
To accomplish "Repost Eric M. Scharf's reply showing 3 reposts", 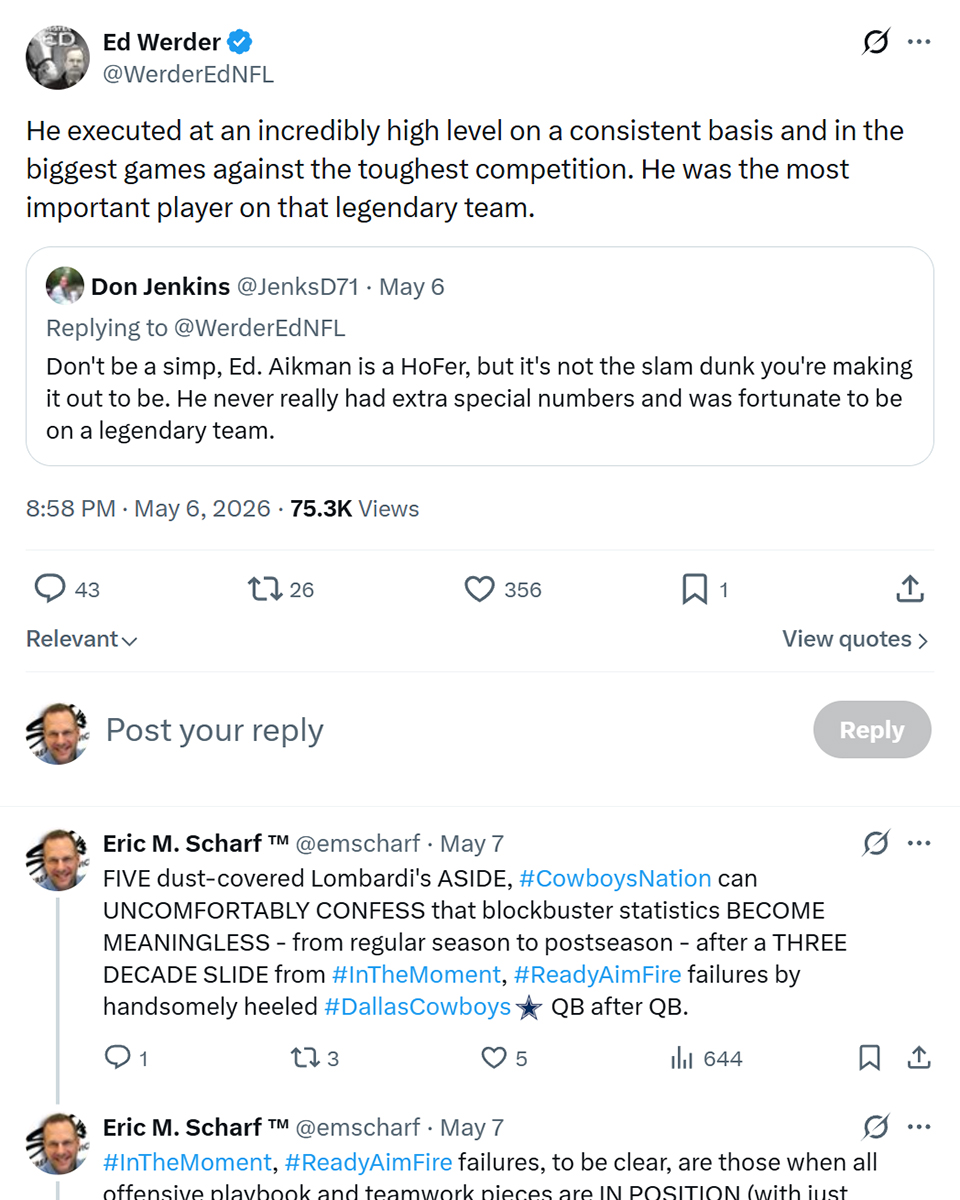I will point(313,1058).
